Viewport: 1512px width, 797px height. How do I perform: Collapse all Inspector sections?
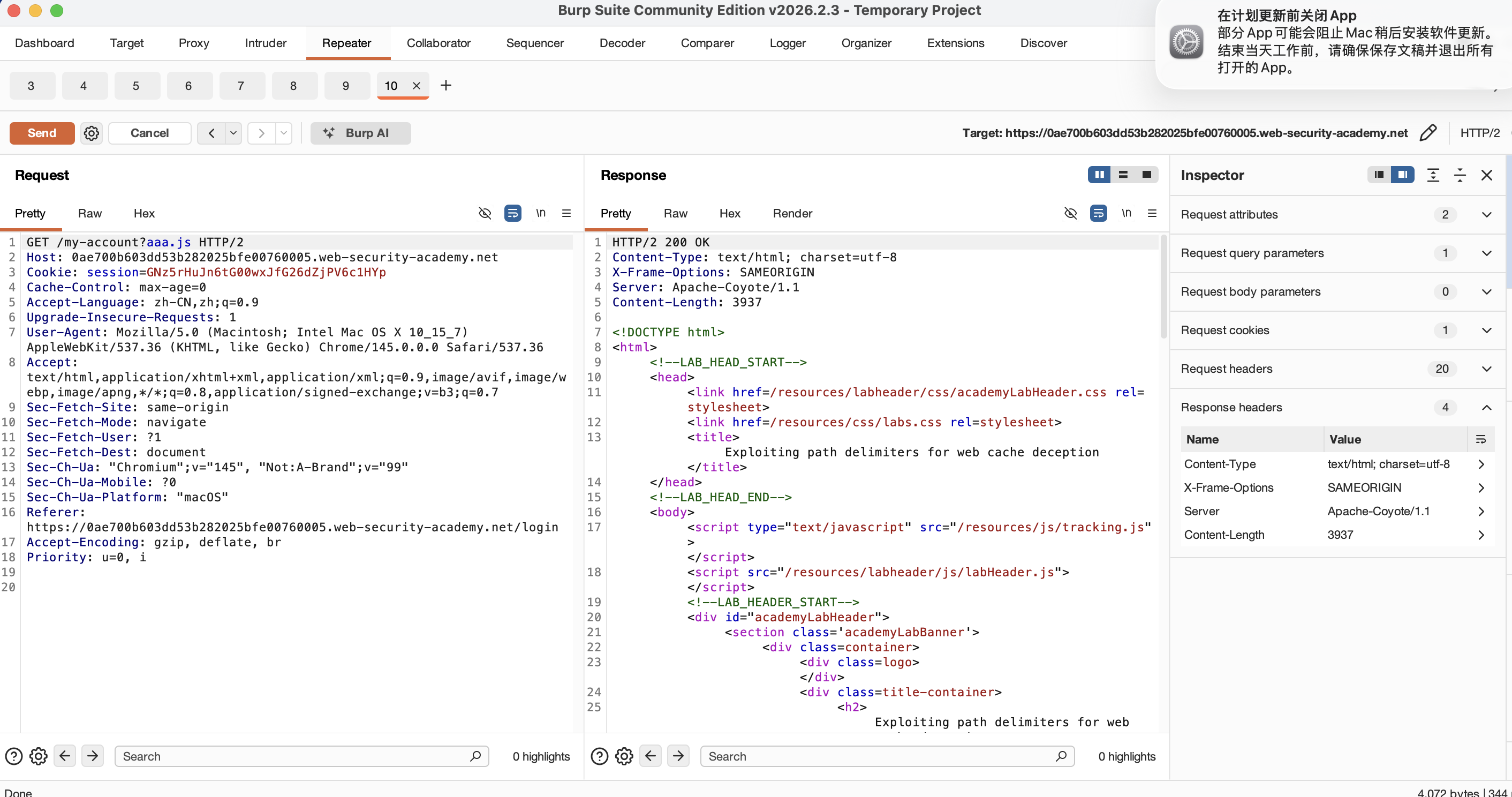[1460, 175]
